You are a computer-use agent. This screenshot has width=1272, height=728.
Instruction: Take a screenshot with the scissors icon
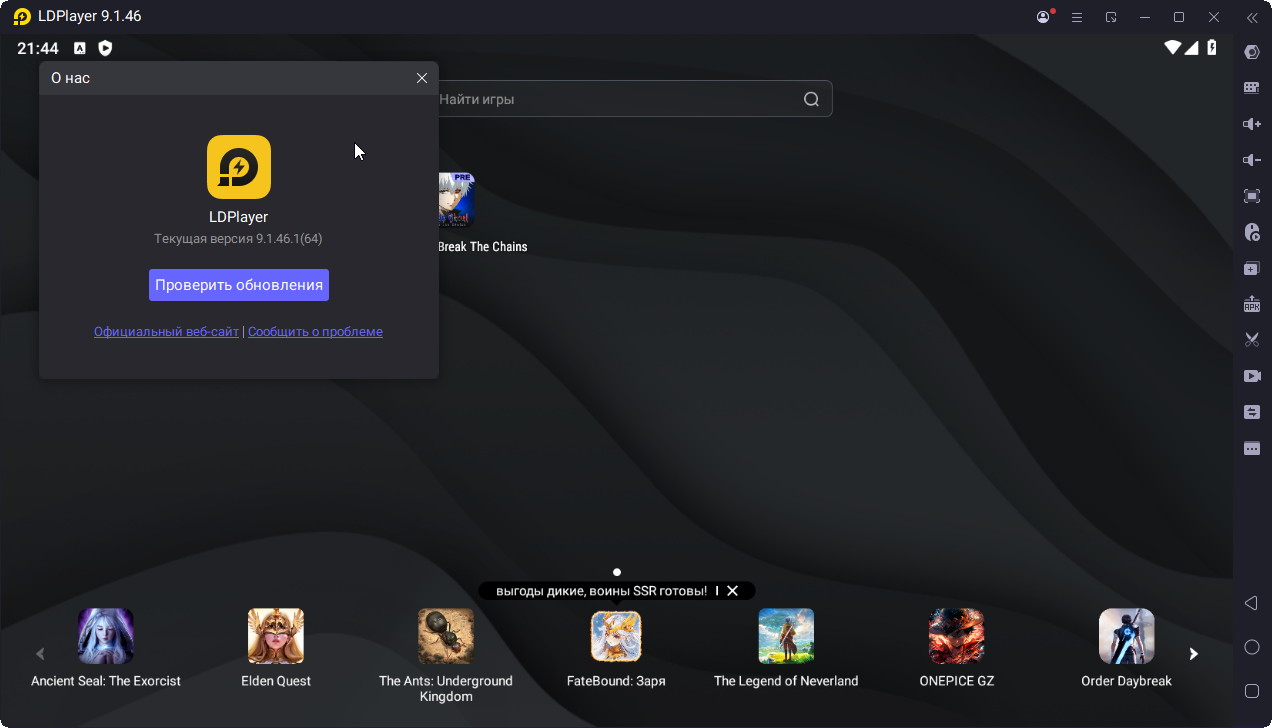(1251, 340)
